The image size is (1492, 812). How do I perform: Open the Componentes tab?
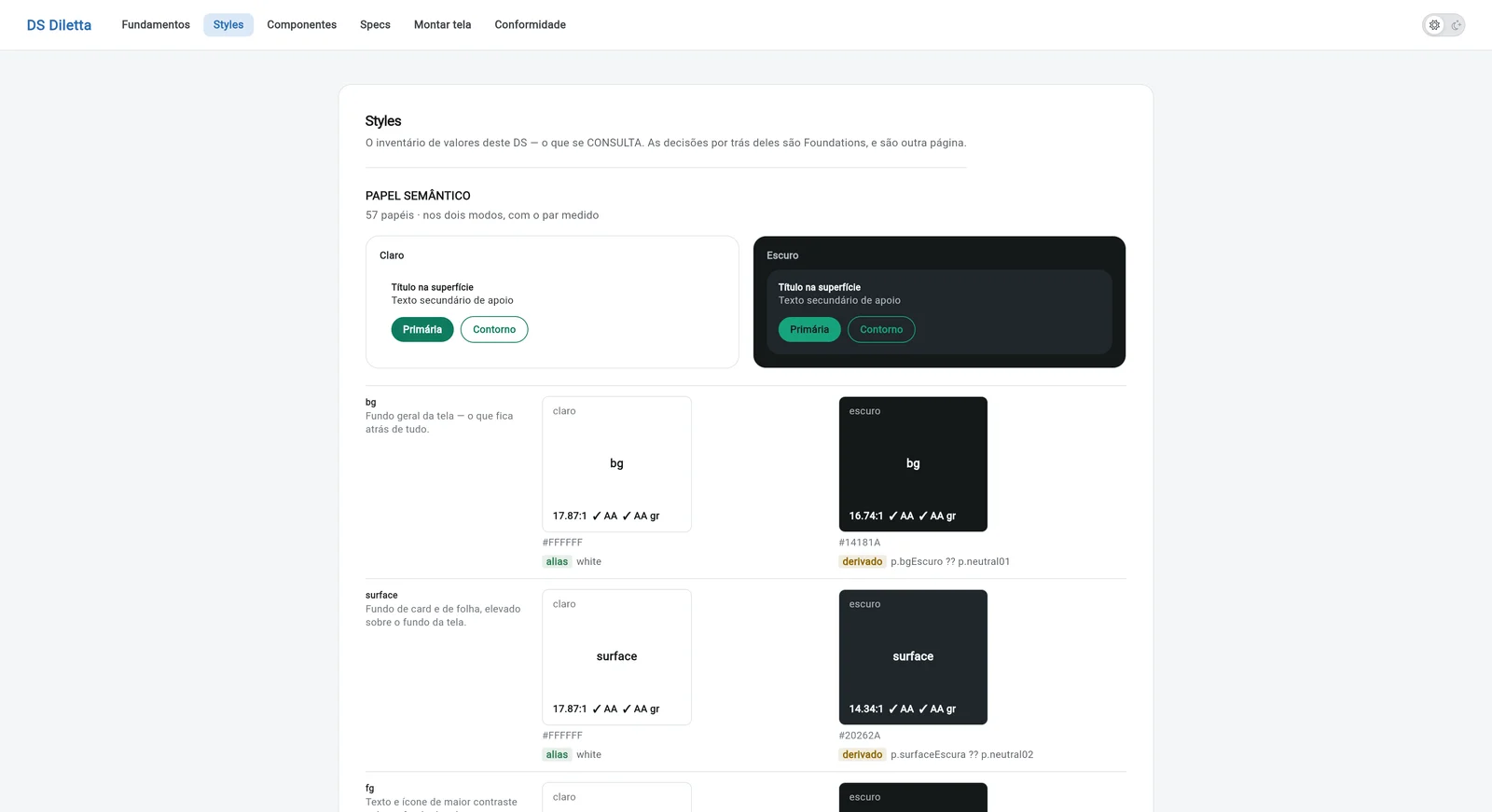302,25
